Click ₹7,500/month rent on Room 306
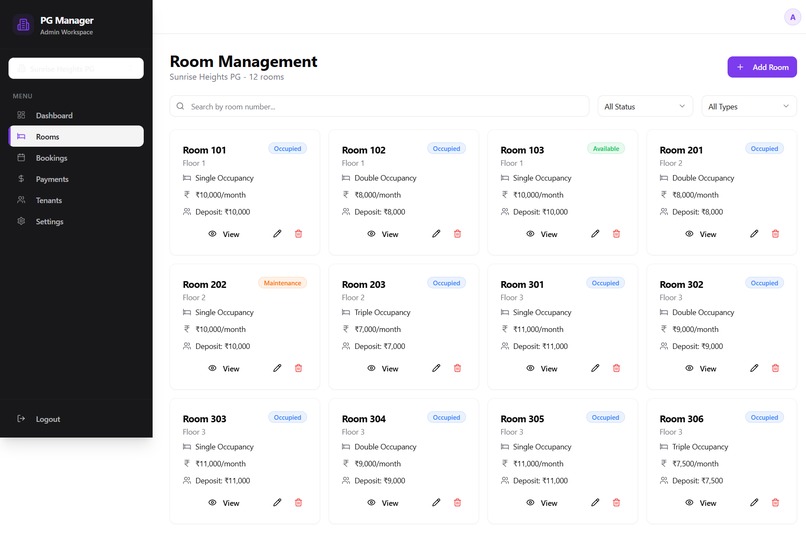The image size is (806, 541). tap(695, 463)
